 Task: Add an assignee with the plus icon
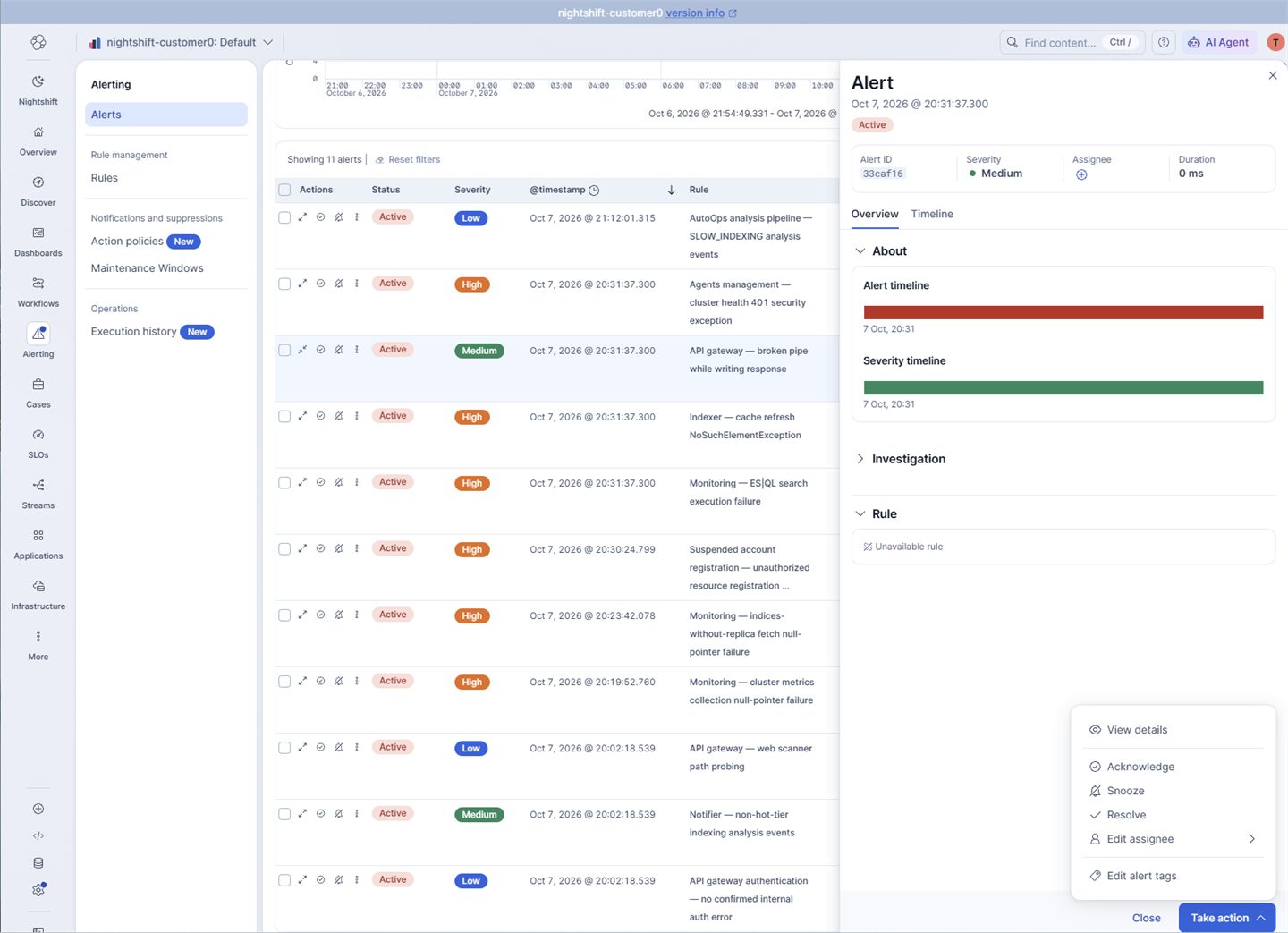1081,174
